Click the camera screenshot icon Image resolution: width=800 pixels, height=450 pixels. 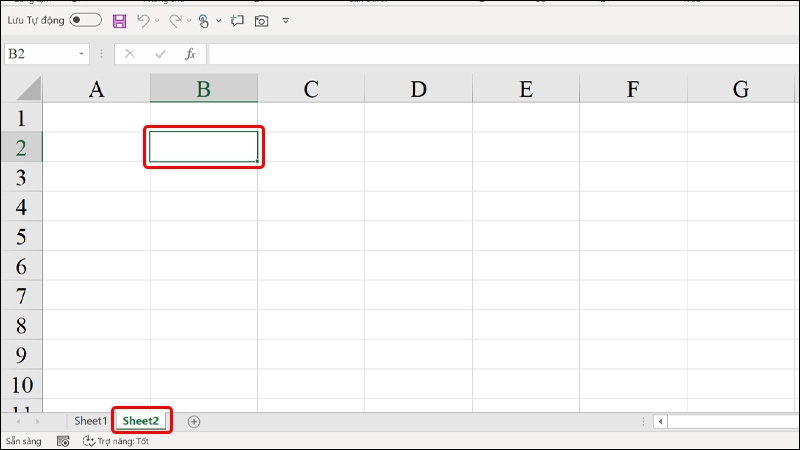(261, 21)
